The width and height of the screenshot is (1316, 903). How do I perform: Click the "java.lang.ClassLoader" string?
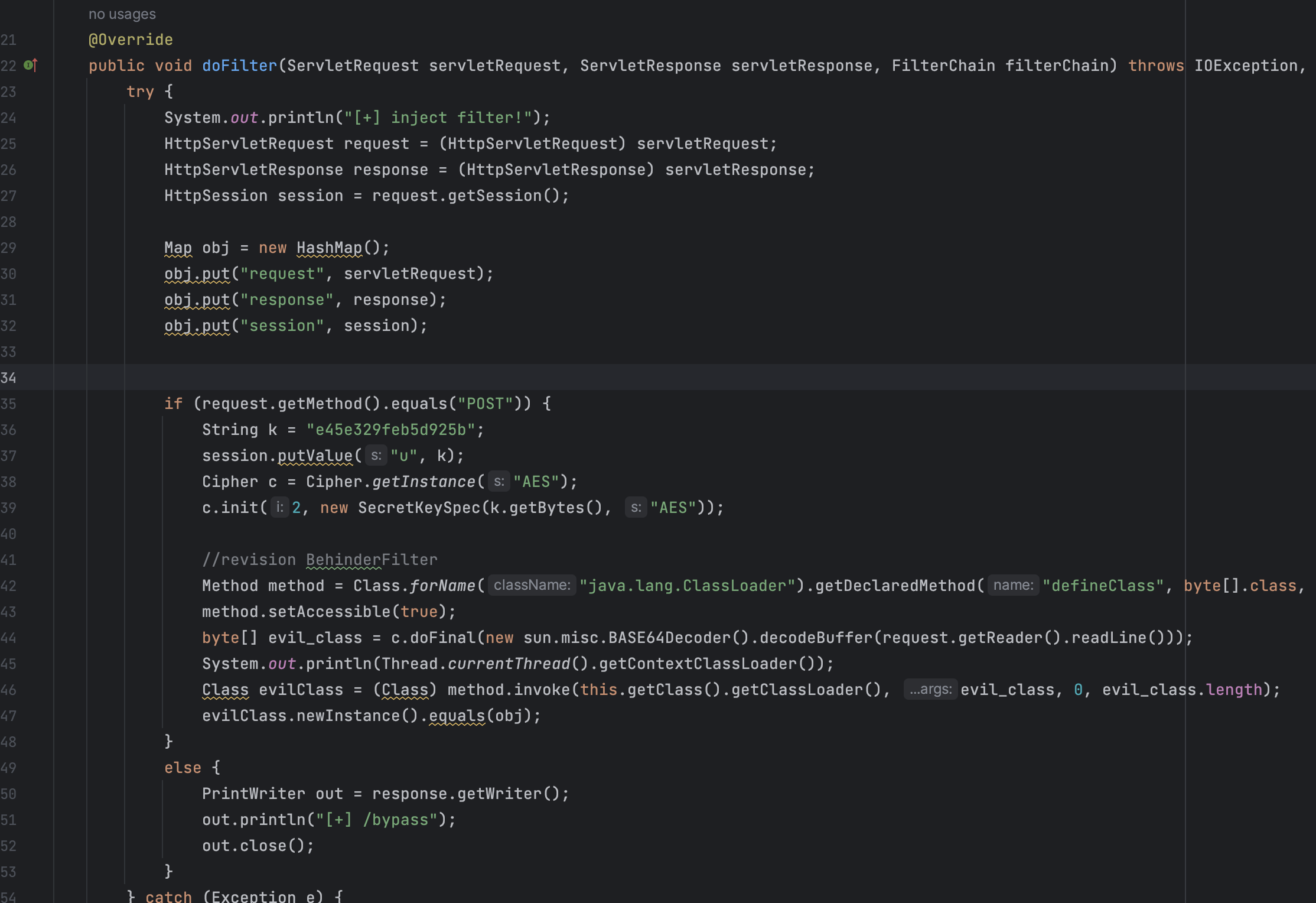687,586
